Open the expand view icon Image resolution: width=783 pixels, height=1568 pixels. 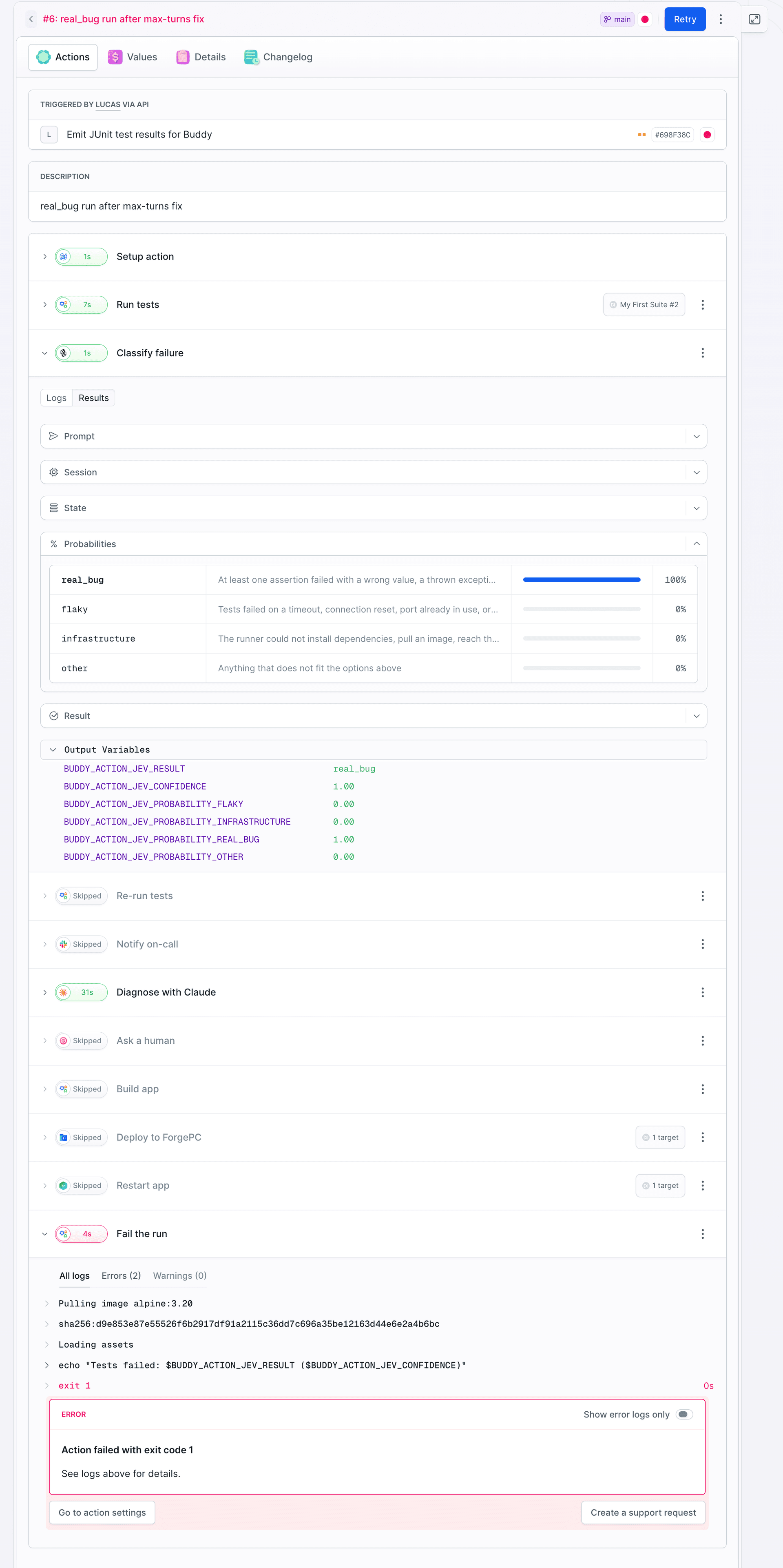754,19
